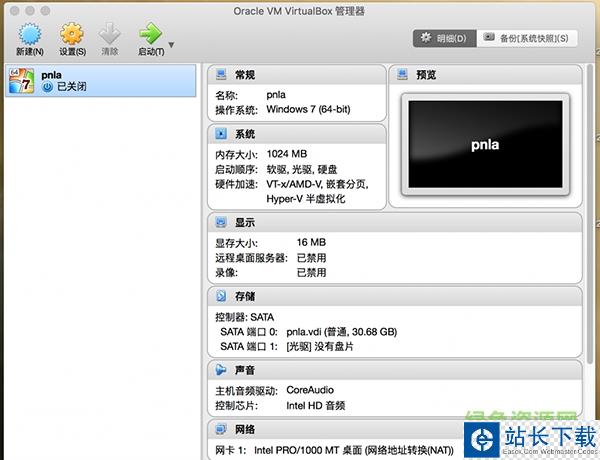
Task: Click the 已关闭 power state icon
Action: [47, 88]
